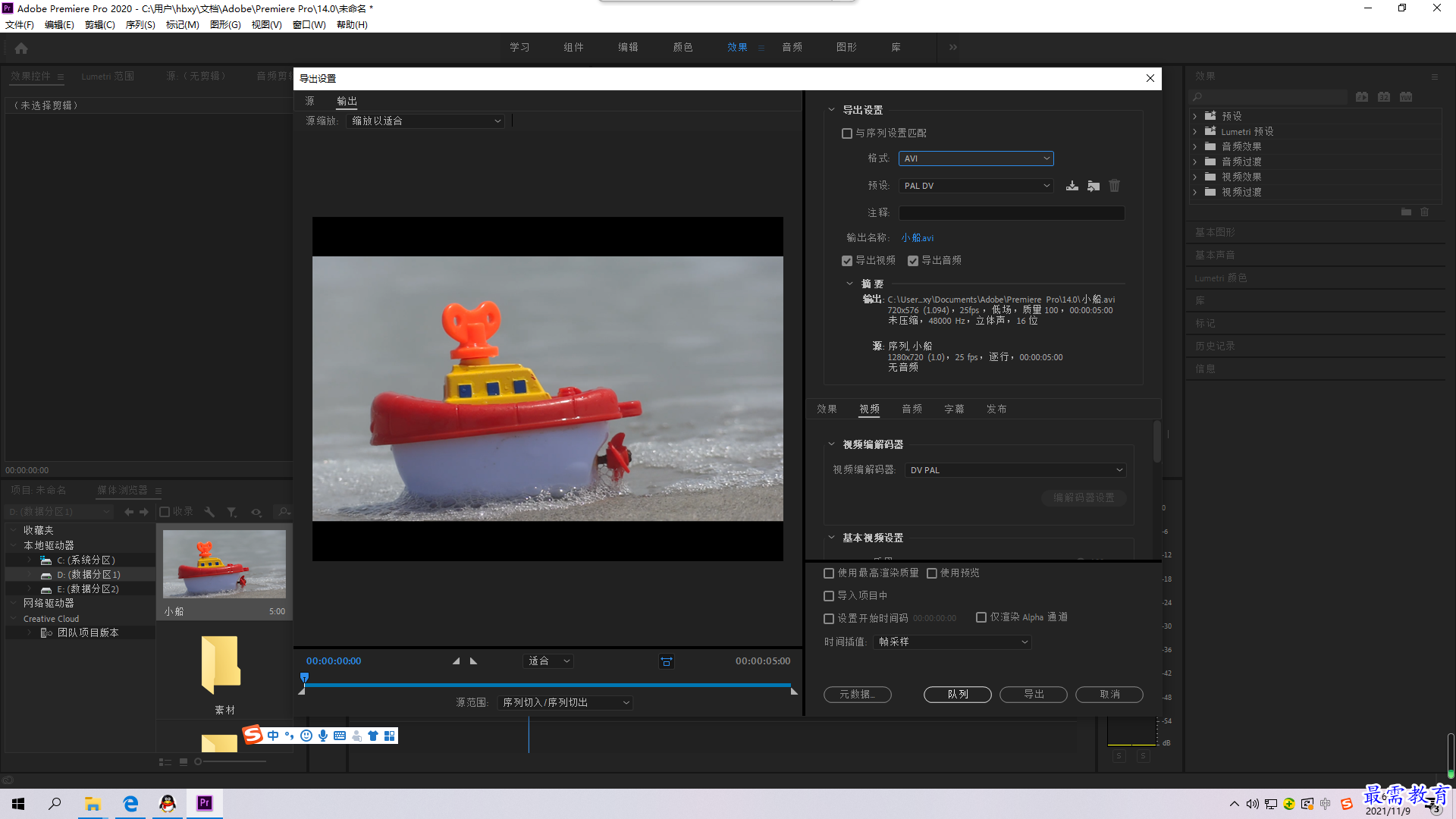Toggle the aspect ratio correction icon
The height and width of the screenshot is (819, 1456).
click(667, 661)
